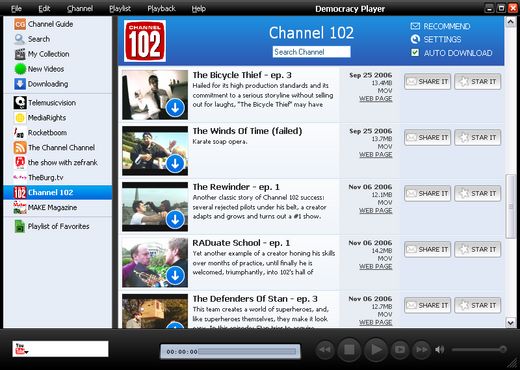This screenshot has width=520, height=370.
Task: Open web page for The Winds Of Time
Action: [375, 155]
